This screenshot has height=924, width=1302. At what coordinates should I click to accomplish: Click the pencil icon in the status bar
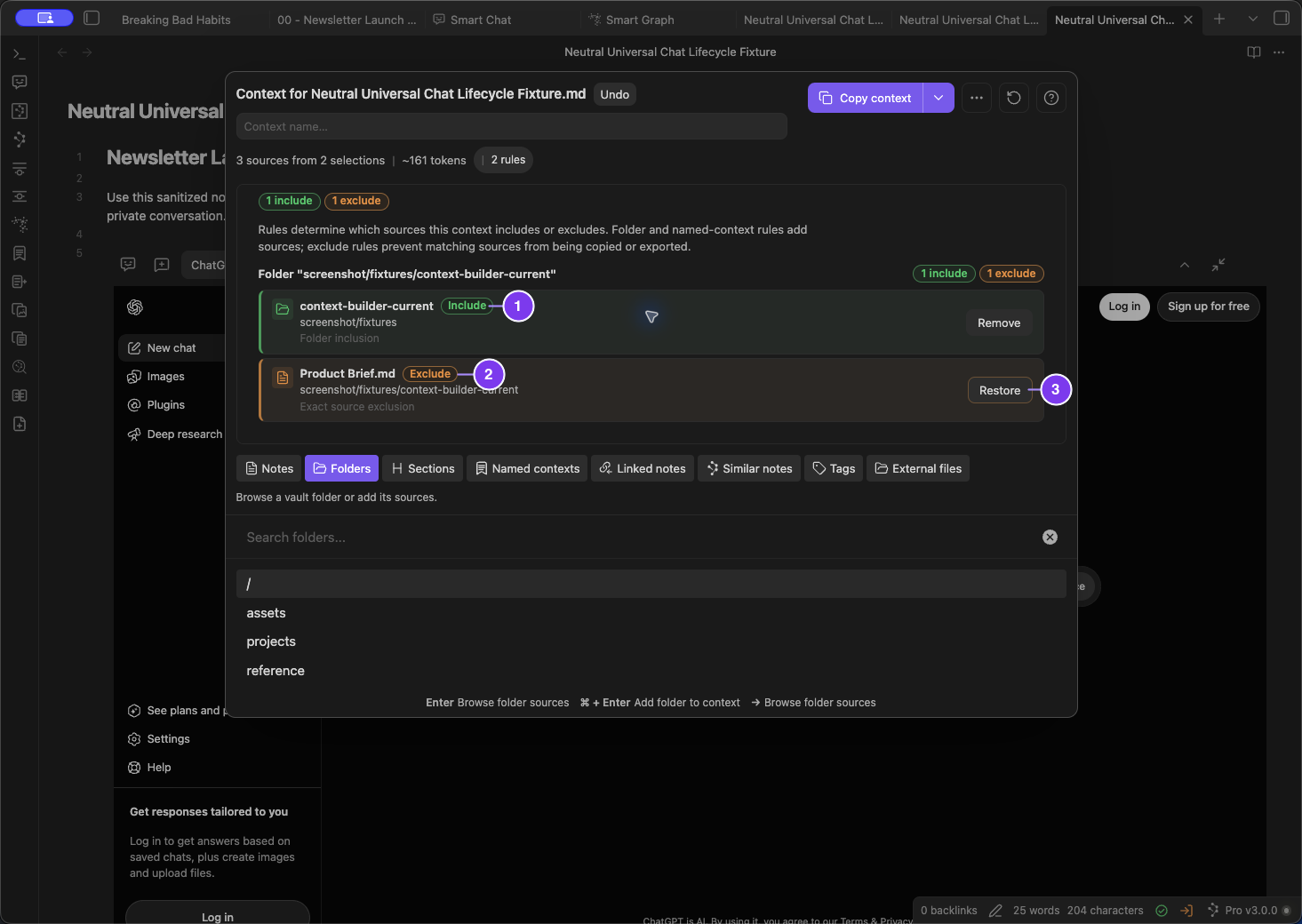coord(995,911)
